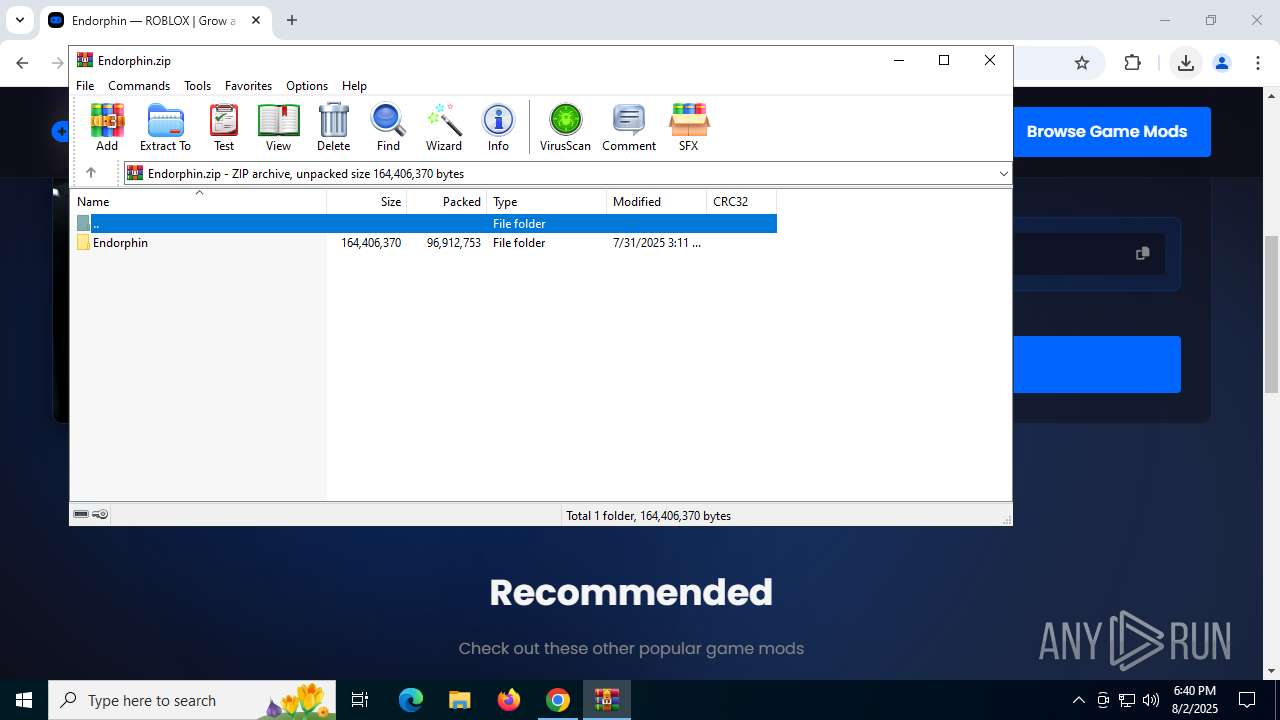1280x720 pixels.
Task: Click the View toolbar icon
Action: coord(278,127)
